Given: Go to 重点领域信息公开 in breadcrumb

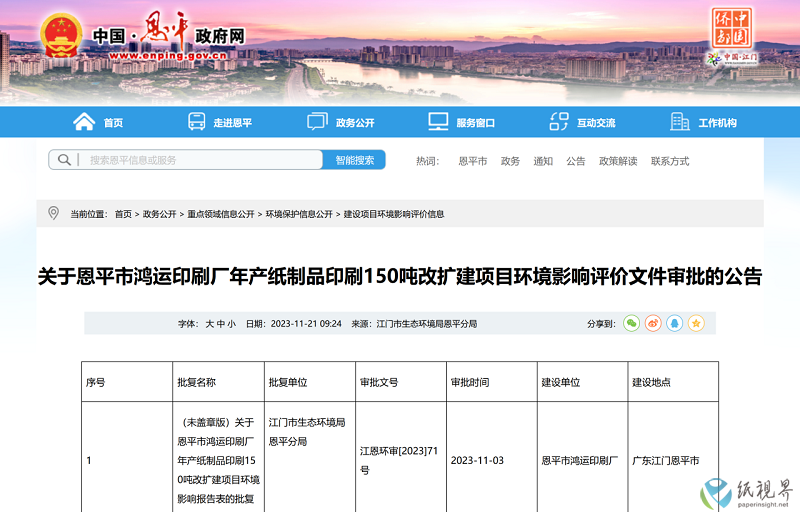Looking at the screenshot, I should (x=220, y=214).
